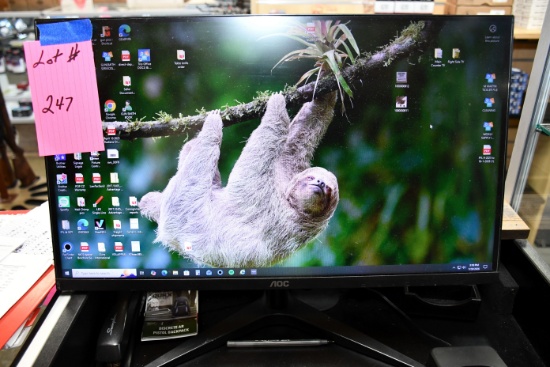Open the upper image thumbnail on desktop

[401, 77]
